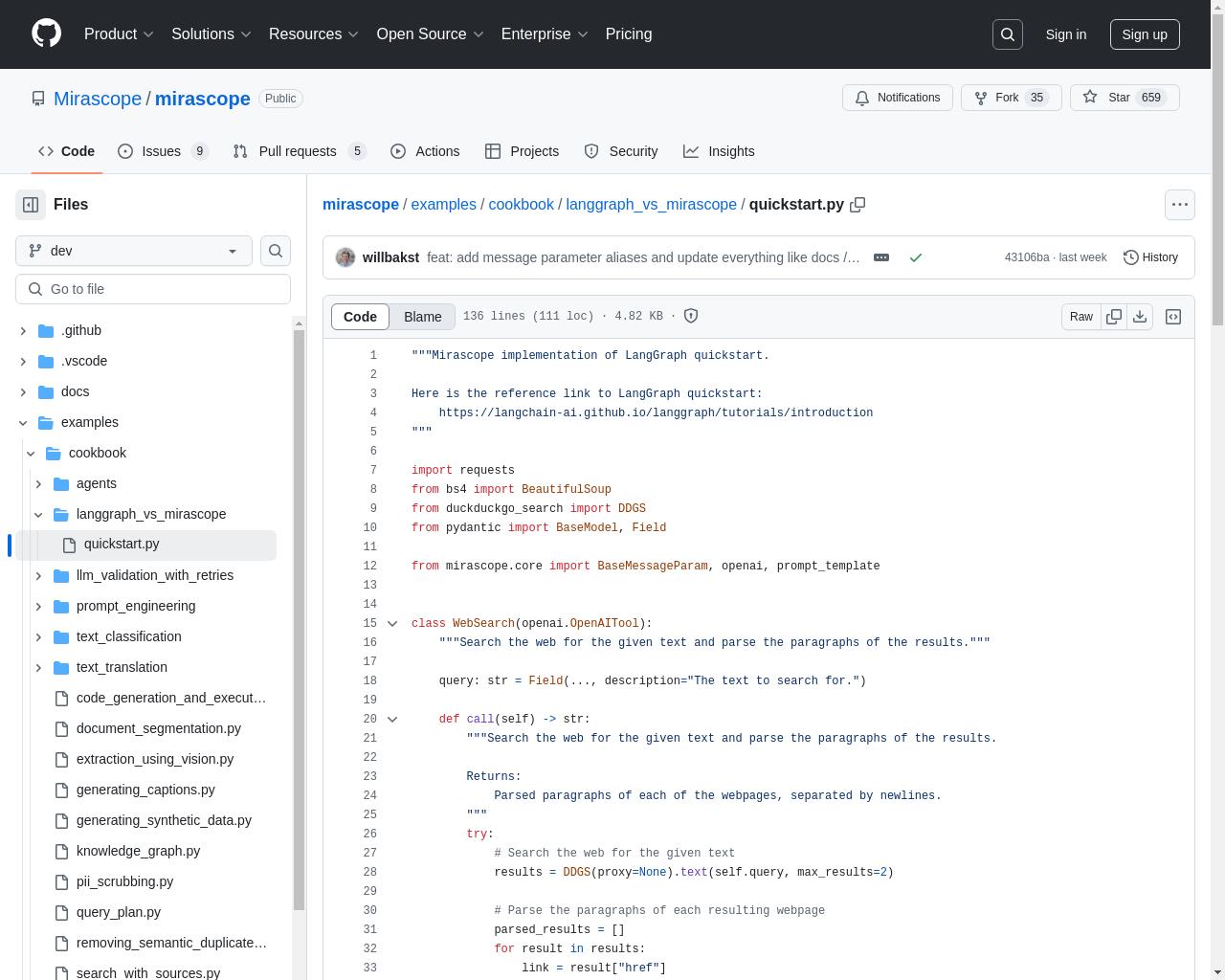The image size is (1225, 980).
Task: Open the Security tab
Action: 621,151
